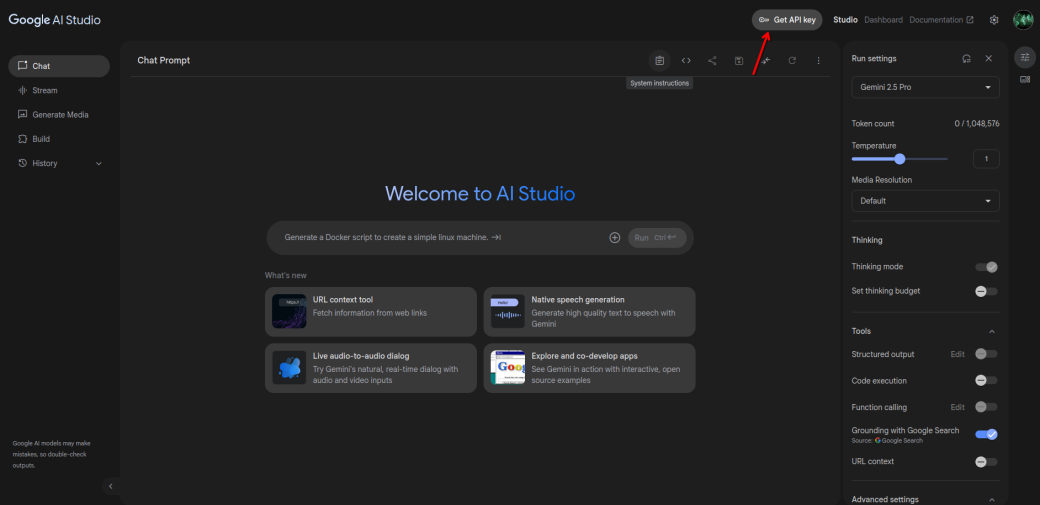Screen dimensions: 1040x505
Task: Open the account profile avatar
Action: click(1023, 20)
